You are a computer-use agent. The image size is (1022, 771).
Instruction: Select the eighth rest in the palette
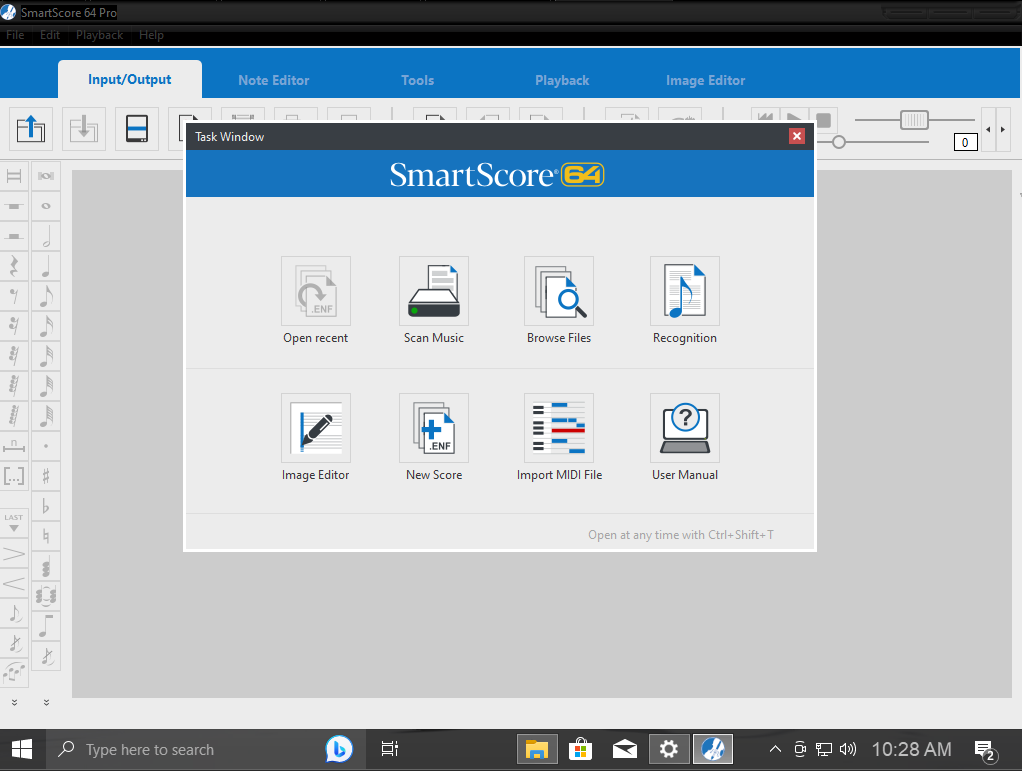click(14, 296)
